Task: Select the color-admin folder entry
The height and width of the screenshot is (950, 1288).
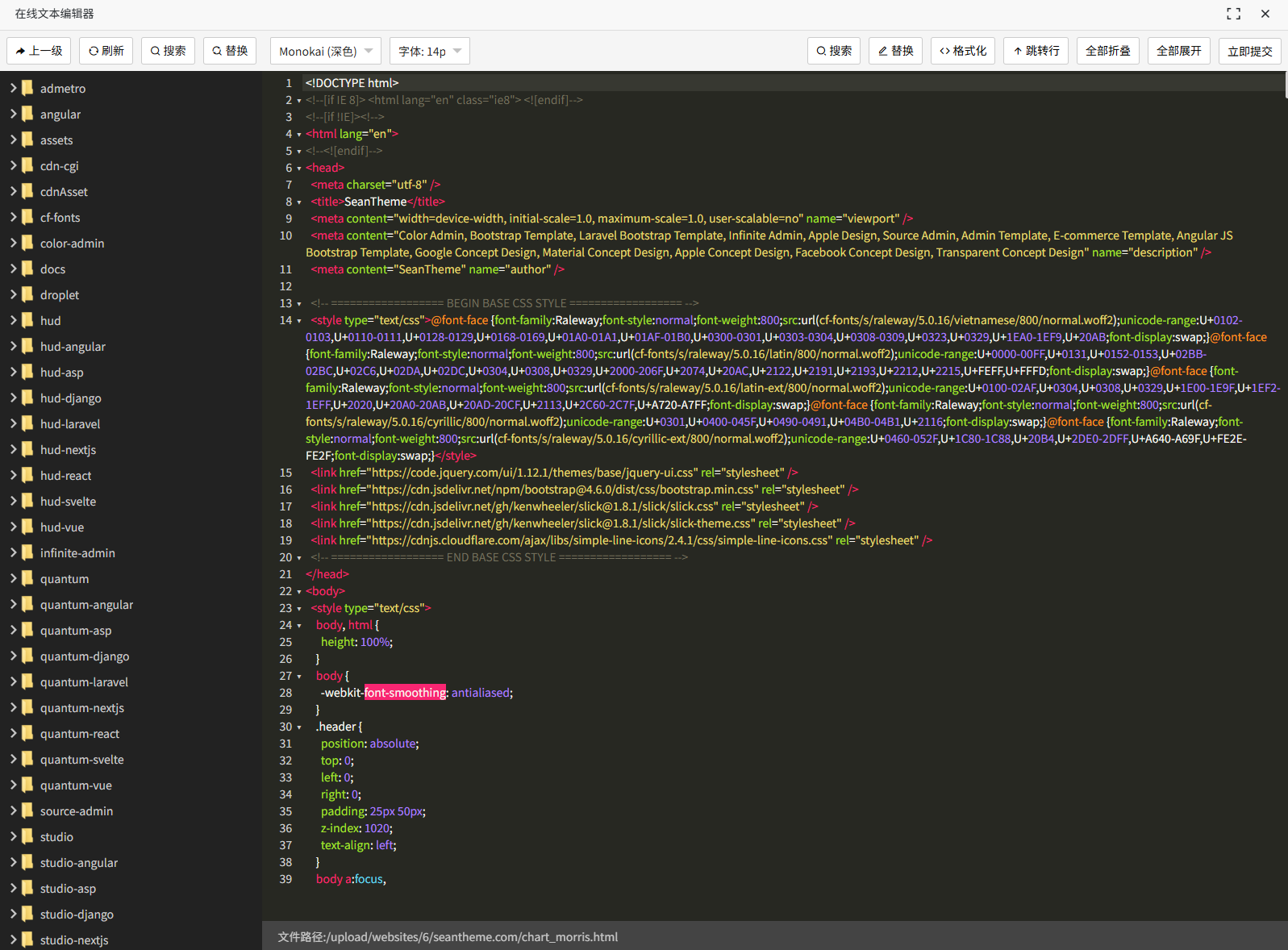Action: pos(72,243)
